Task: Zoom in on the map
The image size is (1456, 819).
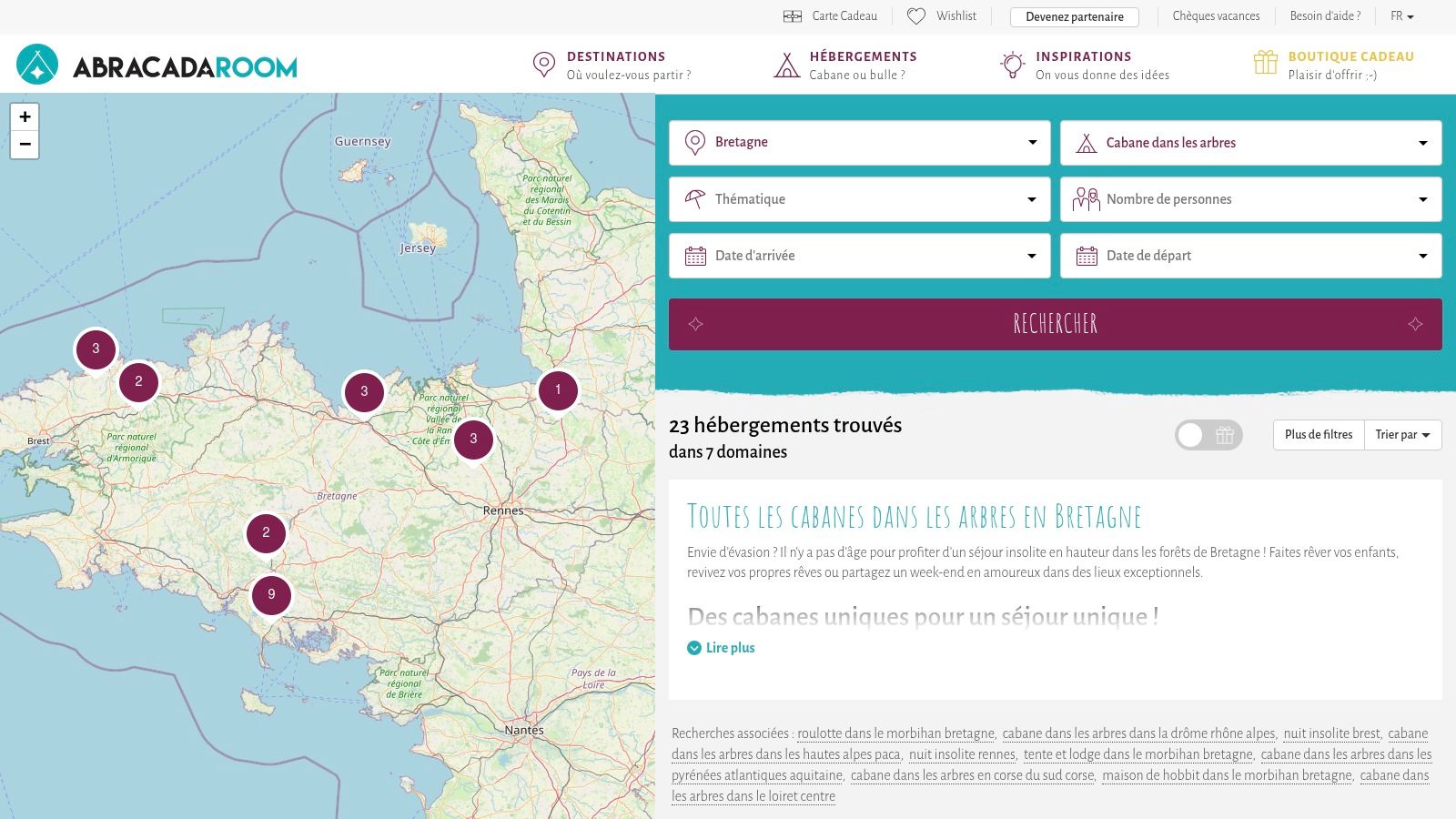Action: [x=25, y=116]
